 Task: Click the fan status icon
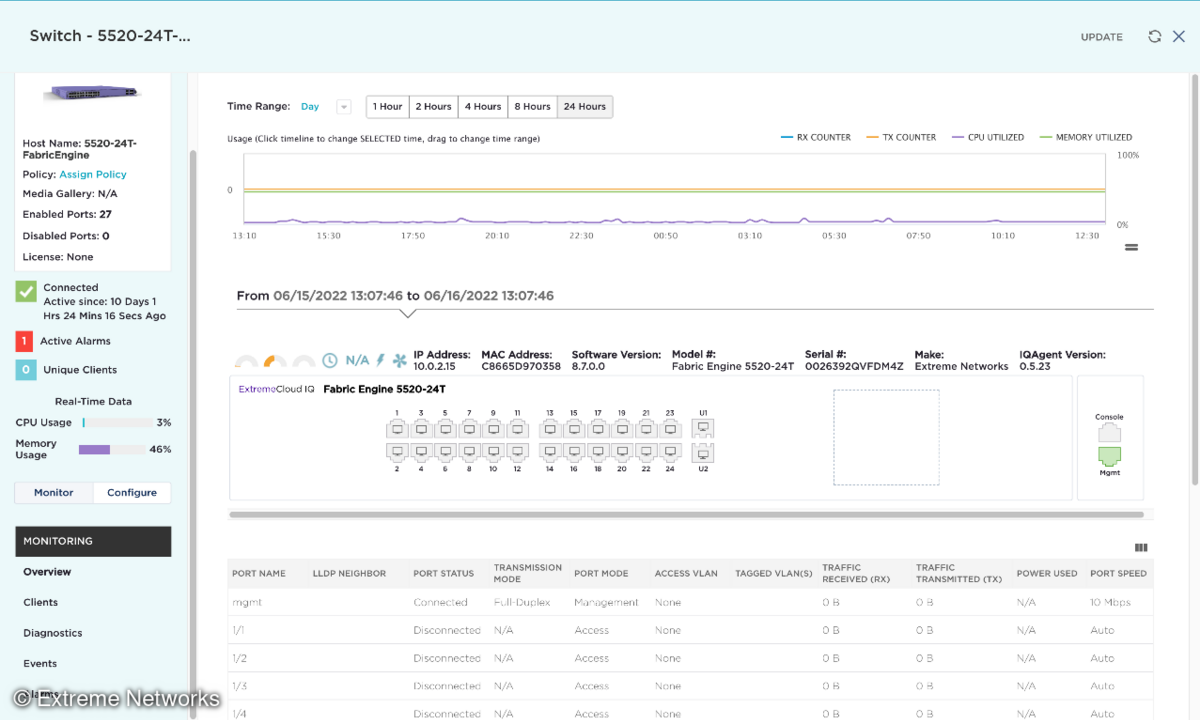pyautogui.click(x=400, y=360)
